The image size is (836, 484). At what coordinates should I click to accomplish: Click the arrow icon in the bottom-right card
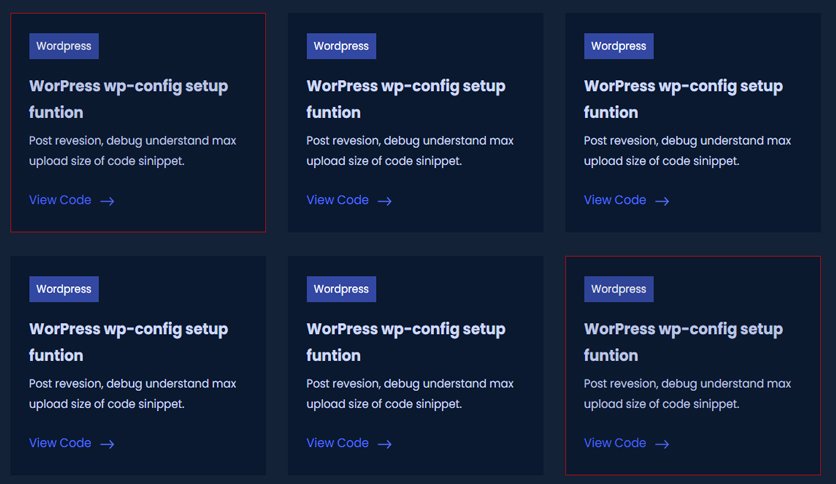tap(662, 444)
